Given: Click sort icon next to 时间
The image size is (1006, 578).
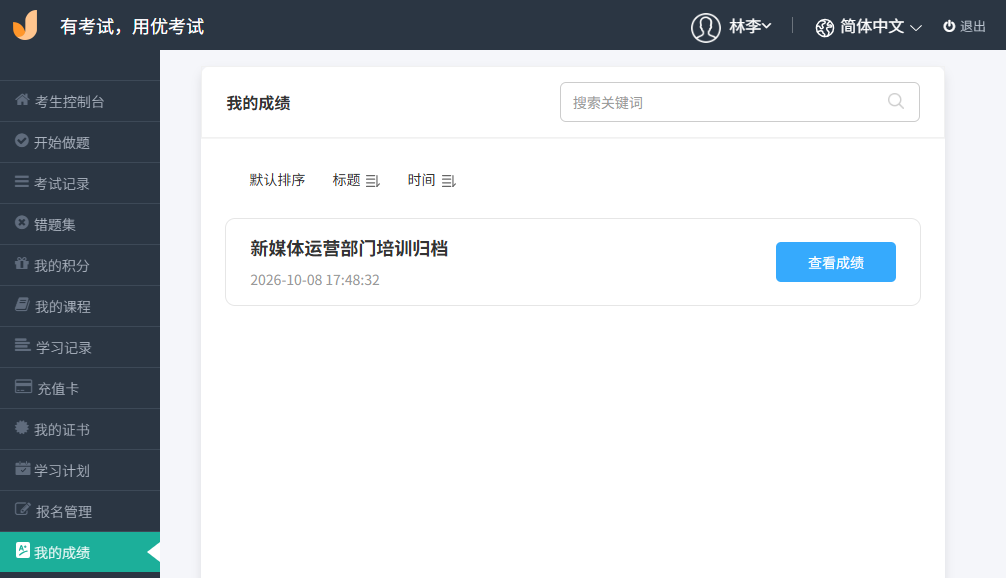Looking at the screenshot, I should [448, 182].
